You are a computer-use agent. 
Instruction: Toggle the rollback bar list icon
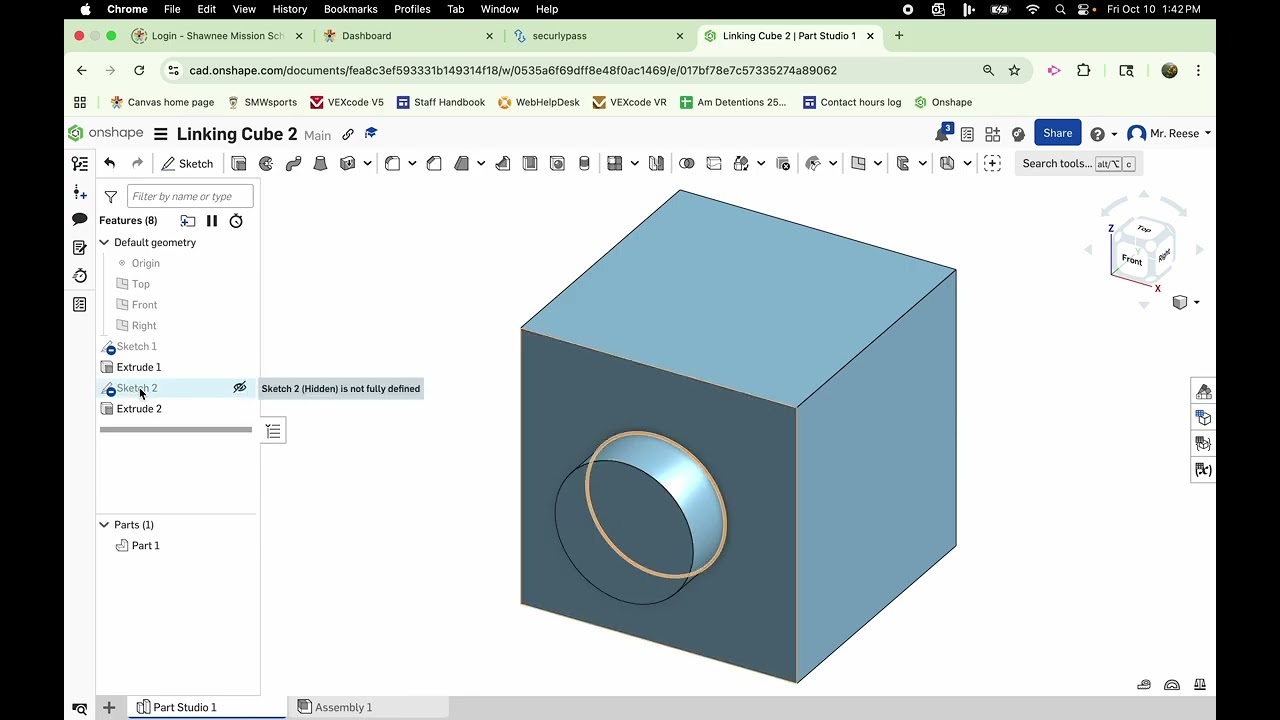tap(273, 431)
